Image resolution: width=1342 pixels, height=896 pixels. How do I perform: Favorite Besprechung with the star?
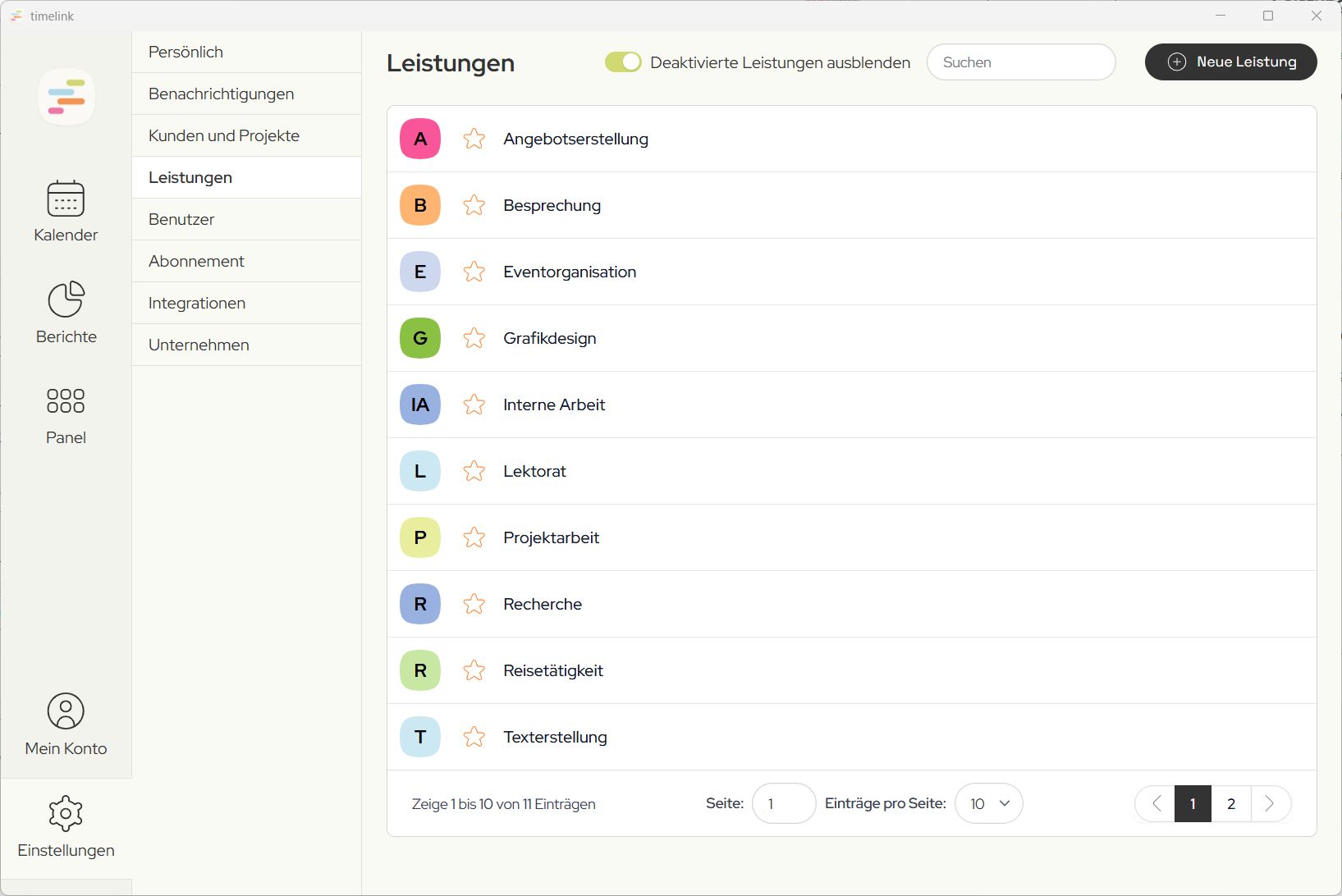(474, 205)
